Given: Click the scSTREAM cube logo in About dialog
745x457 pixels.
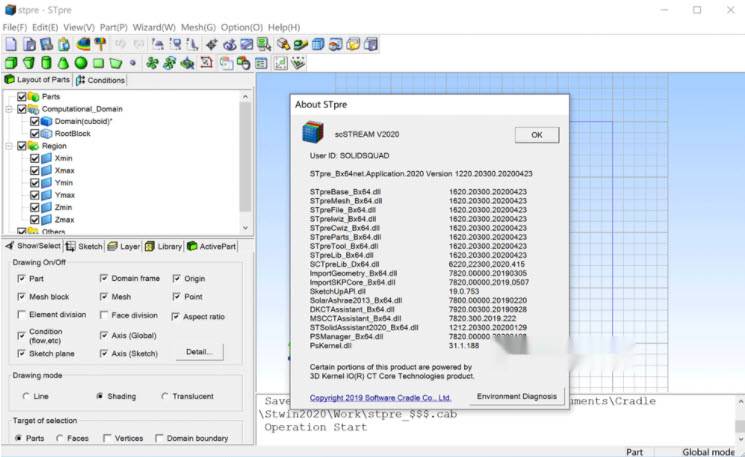Looking at the screenshot, I should coord(313,133).
